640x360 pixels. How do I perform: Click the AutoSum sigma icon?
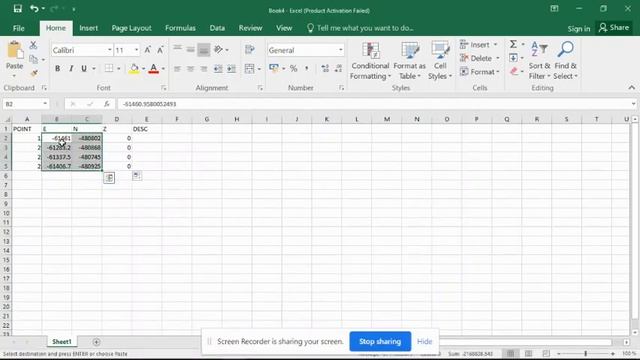(513, 44)
